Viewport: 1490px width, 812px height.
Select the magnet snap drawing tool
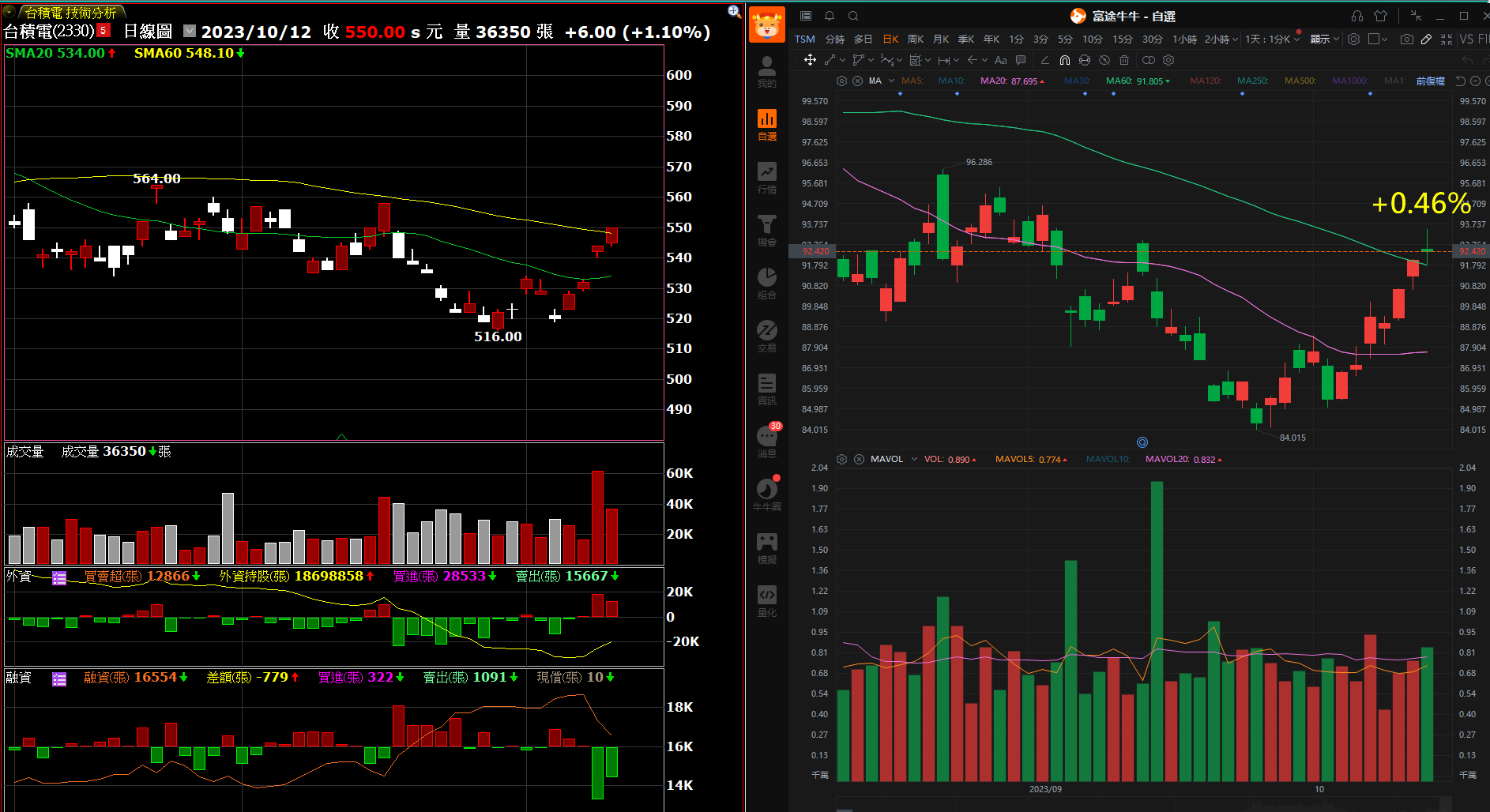click(x=1064, y=60)
